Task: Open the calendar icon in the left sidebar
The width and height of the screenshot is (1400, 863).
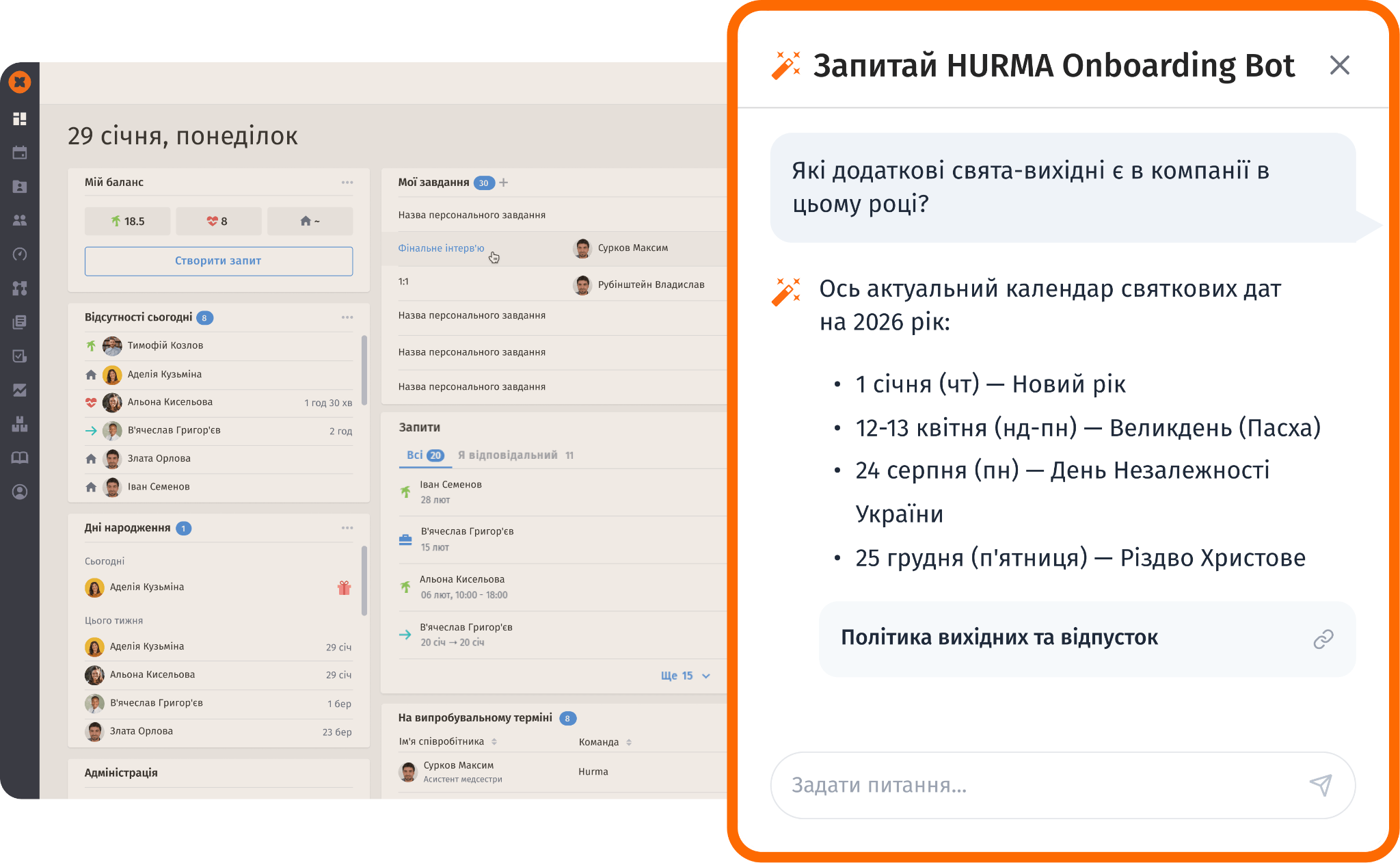Action: click(20, 152)
